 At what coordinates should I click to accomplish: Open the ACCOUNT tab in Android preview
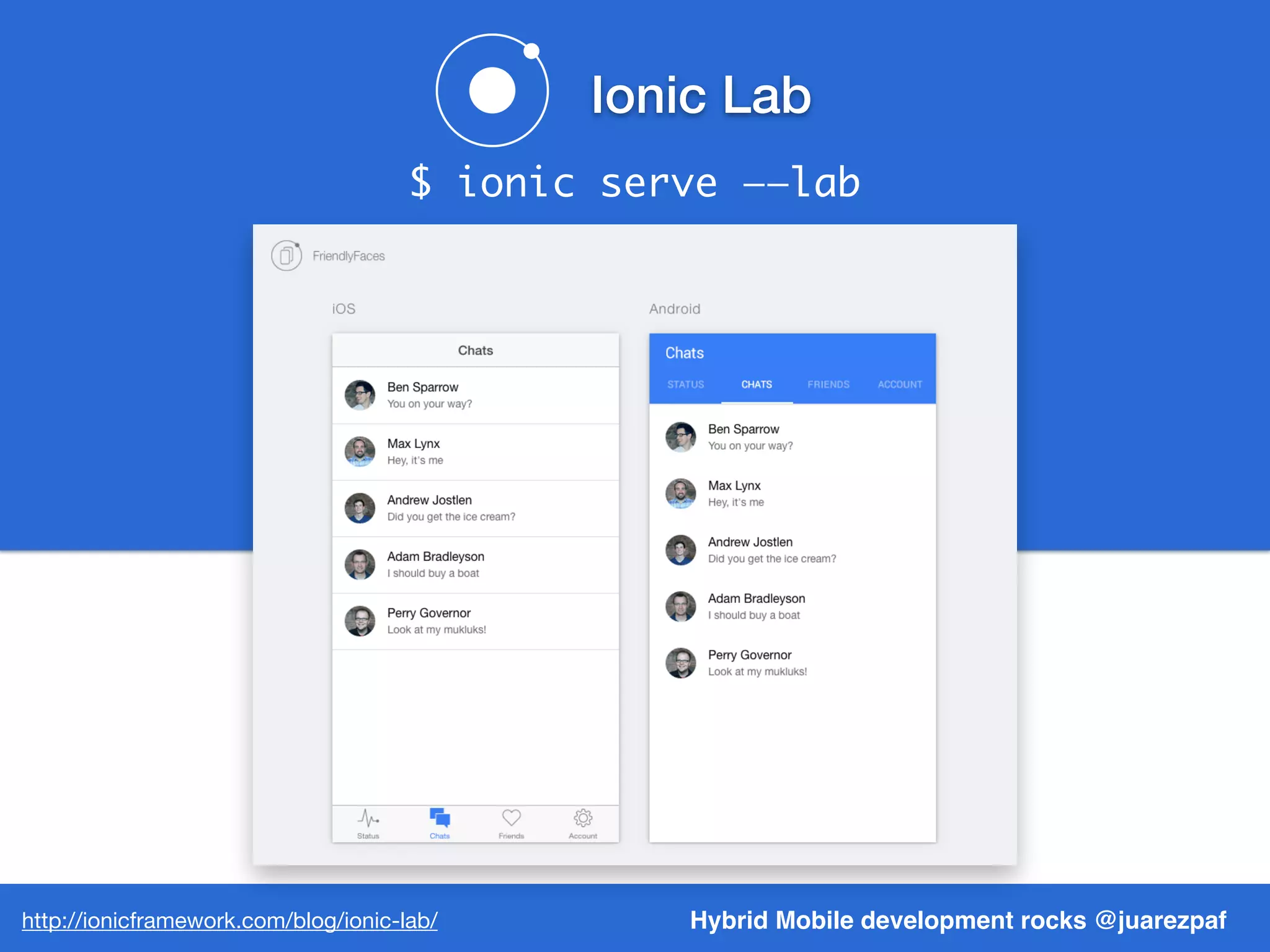(900, 384)
